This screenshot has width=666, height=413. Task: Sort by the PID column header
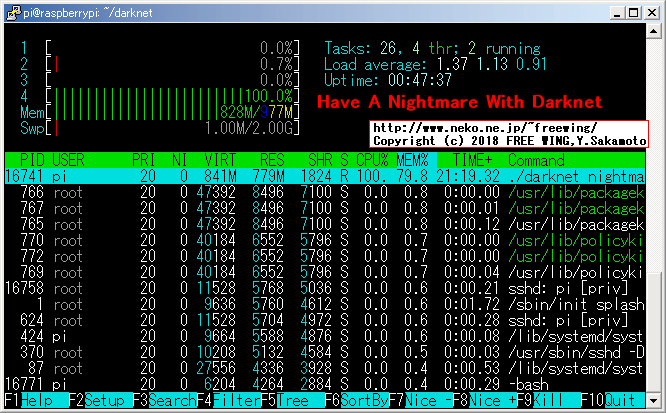31,160
